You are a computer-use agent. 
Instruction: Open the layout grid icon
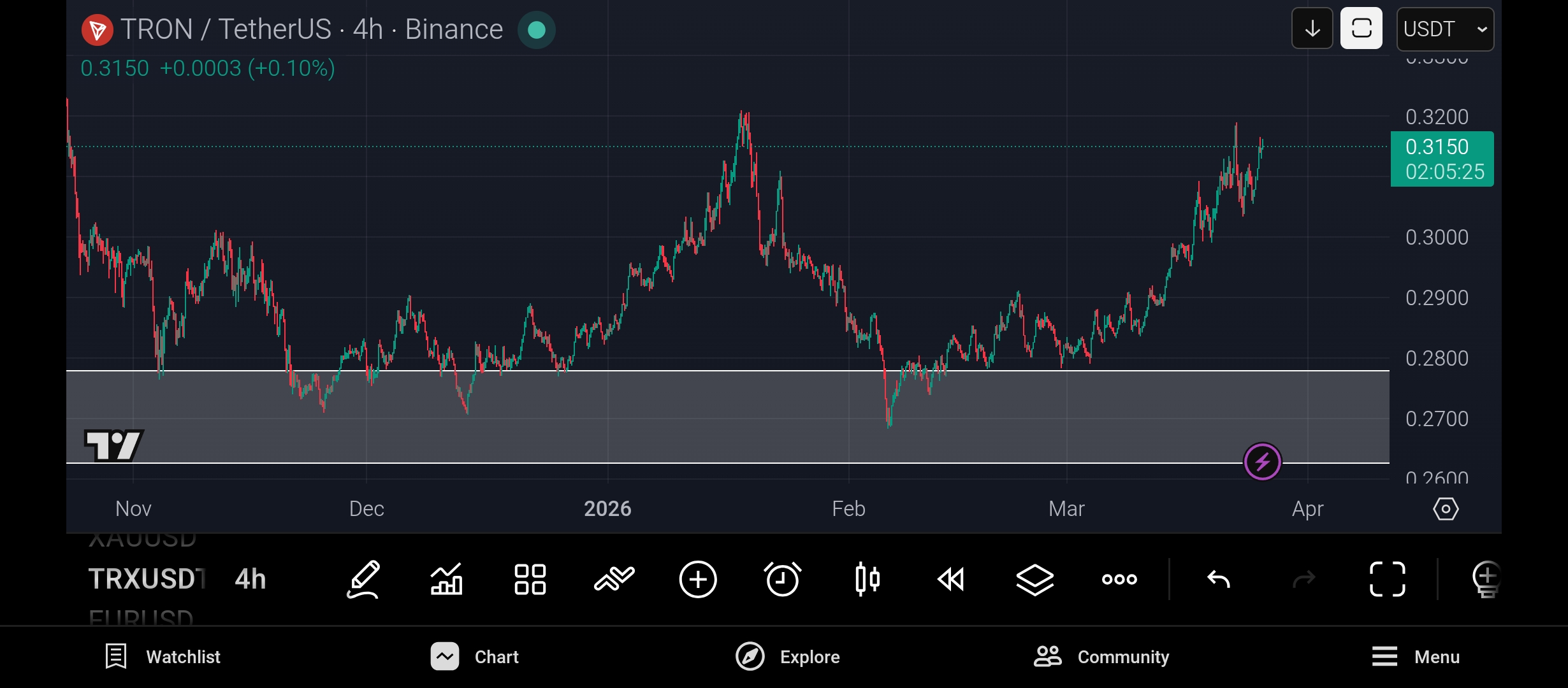530,579
